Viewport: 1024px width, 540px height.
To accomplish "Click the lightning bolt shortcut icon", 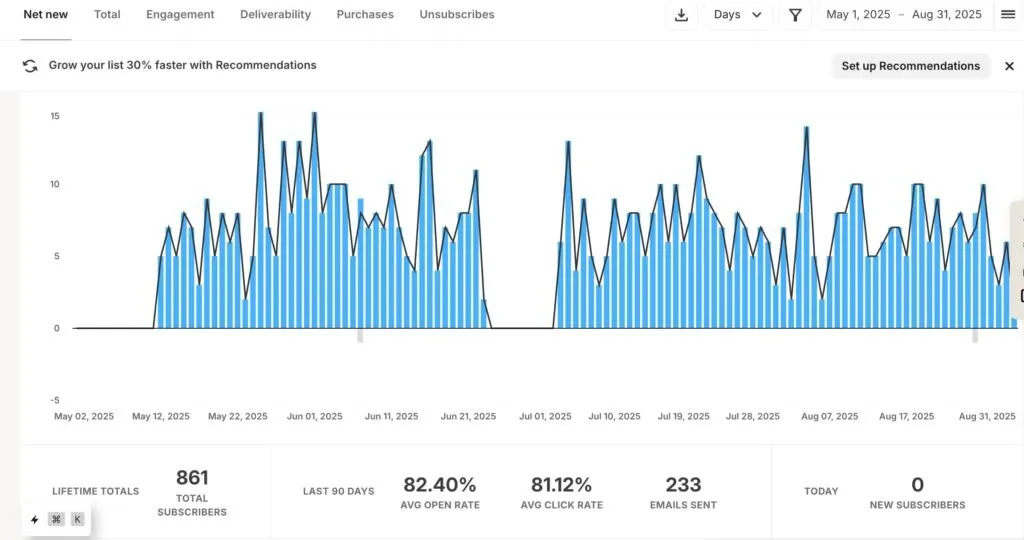I will click(35, 519).
